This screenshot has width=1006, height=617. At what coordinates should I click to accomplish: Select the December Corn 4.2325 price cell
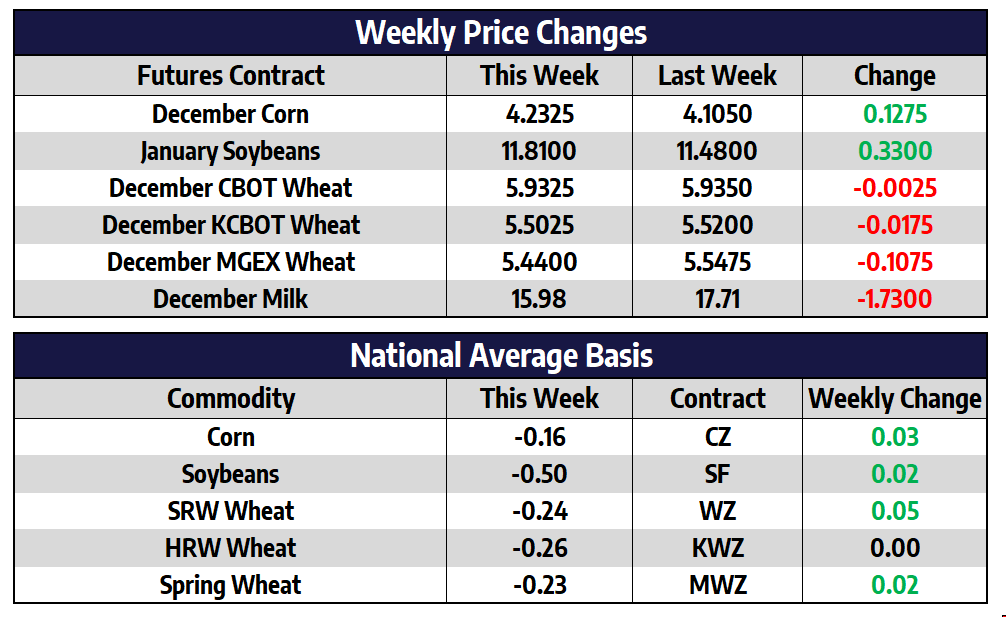[x=540, y=114]
